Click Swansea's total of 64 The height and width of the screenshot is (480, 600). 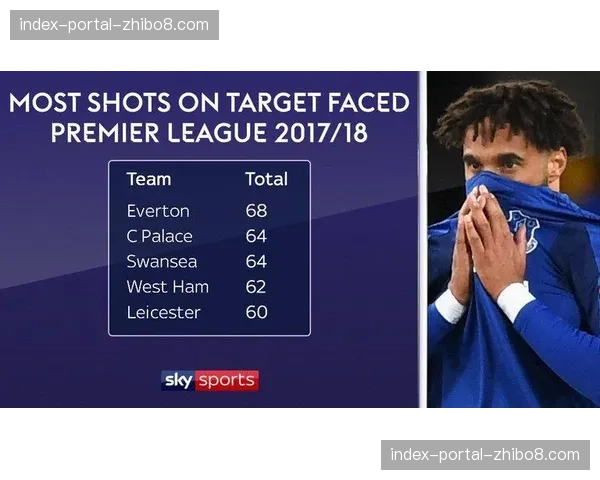point(257,262)
